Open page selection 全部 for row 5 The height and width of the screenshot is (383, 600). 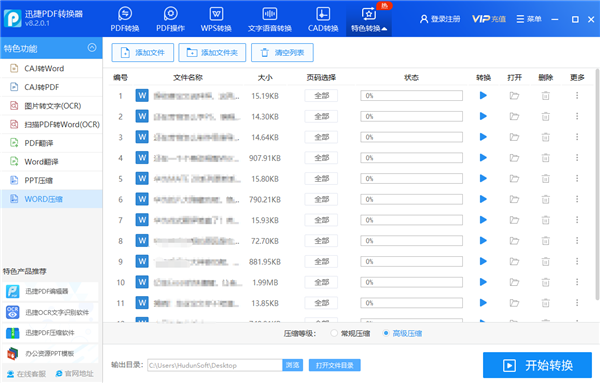(321, 179)
